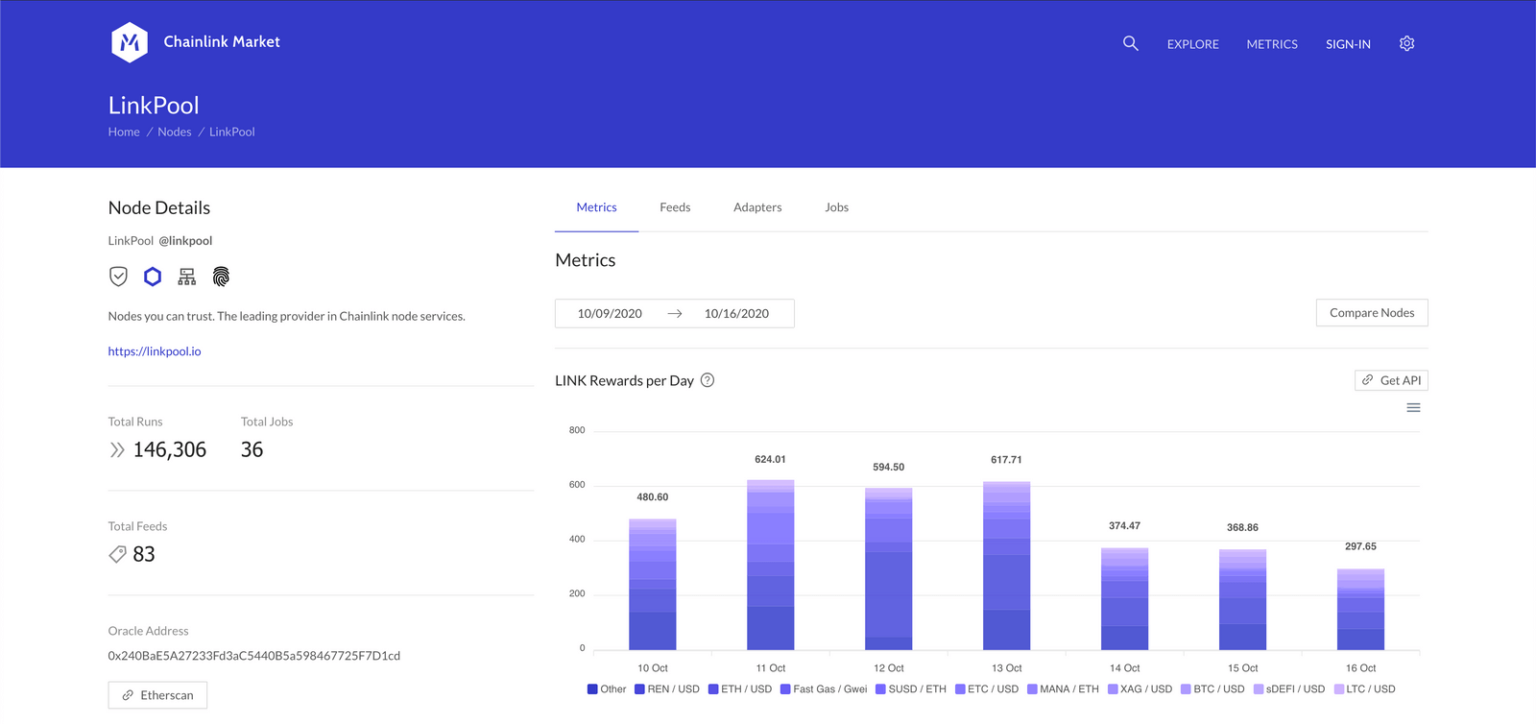This screenshot has width=1536, height=724.
Task: Open settings via the gear icon
Action: pos(1407,43)
